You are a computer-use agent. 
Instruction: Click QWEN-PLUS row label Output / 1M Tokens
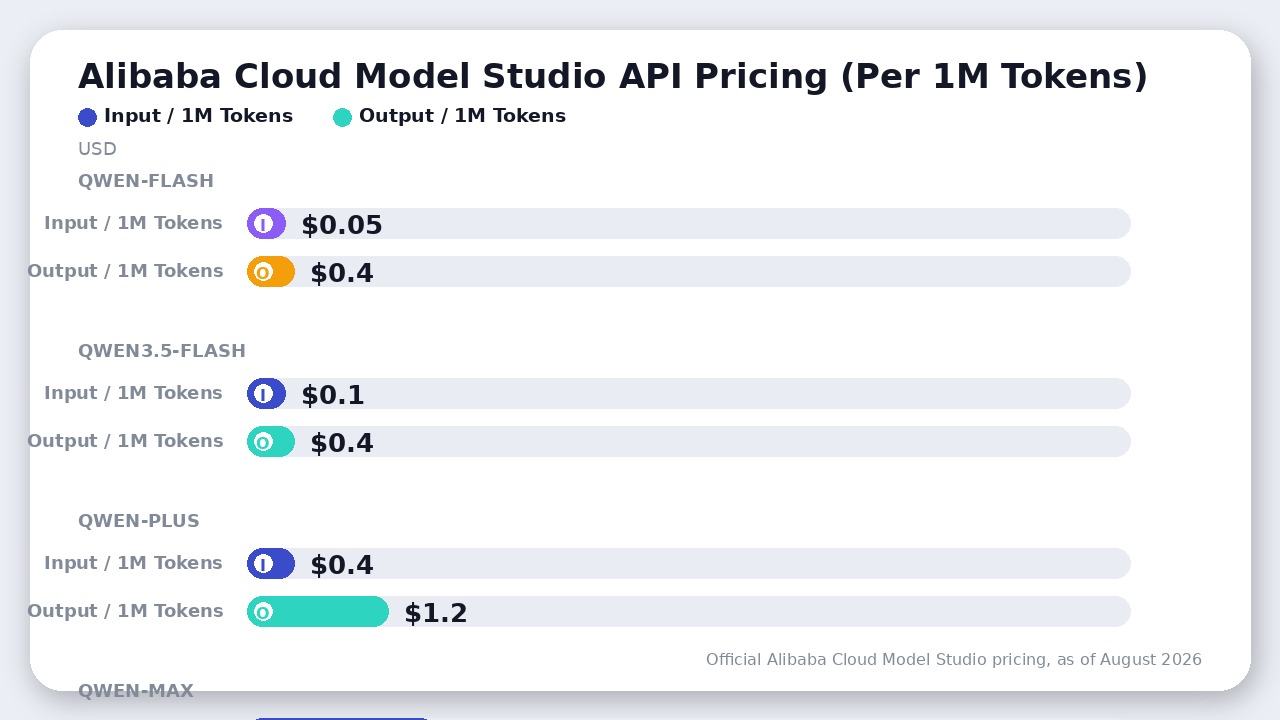(x=125, y=611)
